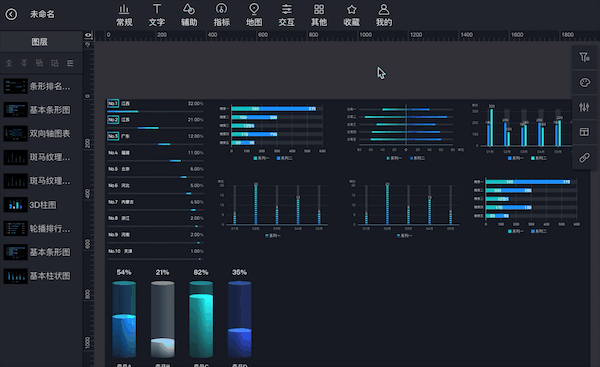Click the 基本柱状图 layer thumbnail
Image resolution: width=600 pixels, height=367 pixels.
15,276
